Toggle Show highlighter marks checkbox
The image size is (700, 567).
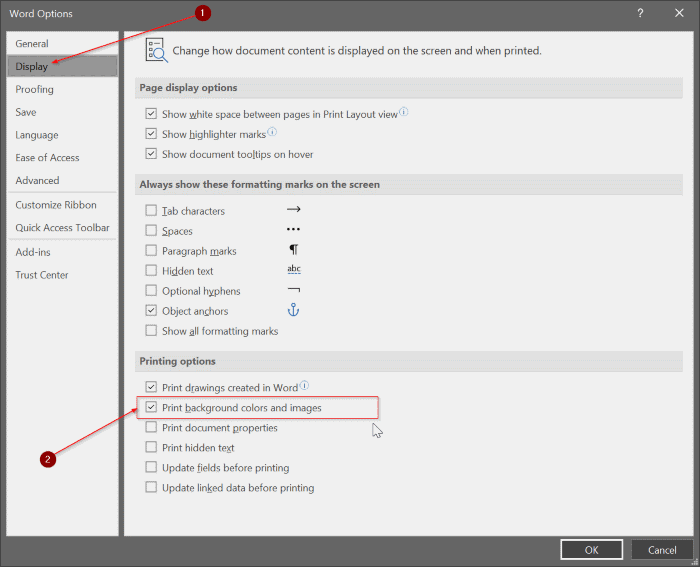(151, 134)
